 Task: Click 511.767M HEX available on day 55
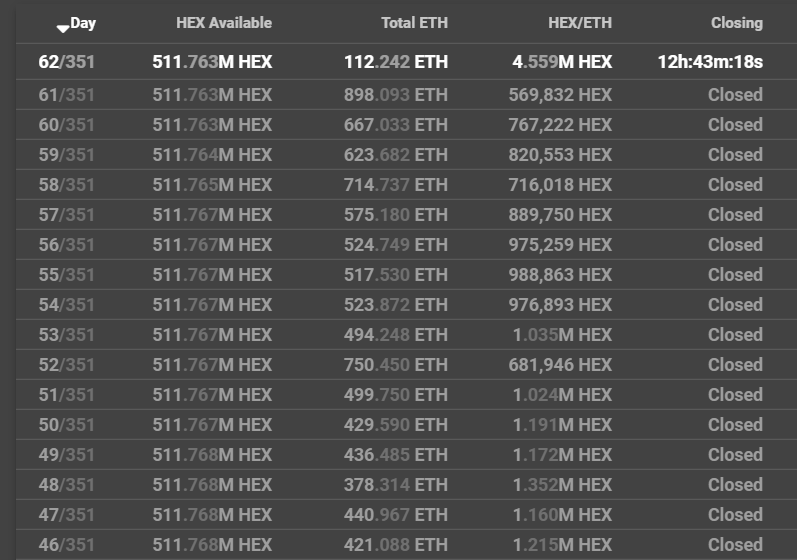(x=212, y=274)
